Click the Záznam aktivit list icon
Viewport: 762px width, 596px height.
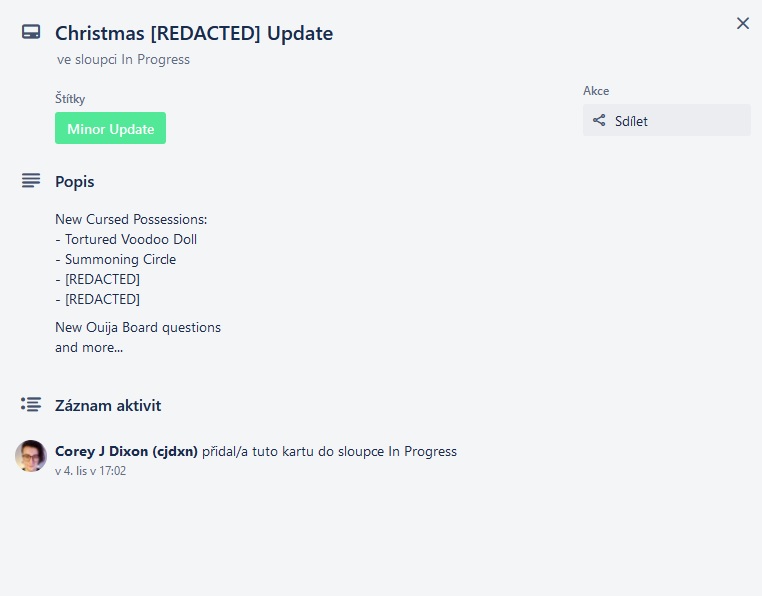pyautogui.click(x=31, y=405)
